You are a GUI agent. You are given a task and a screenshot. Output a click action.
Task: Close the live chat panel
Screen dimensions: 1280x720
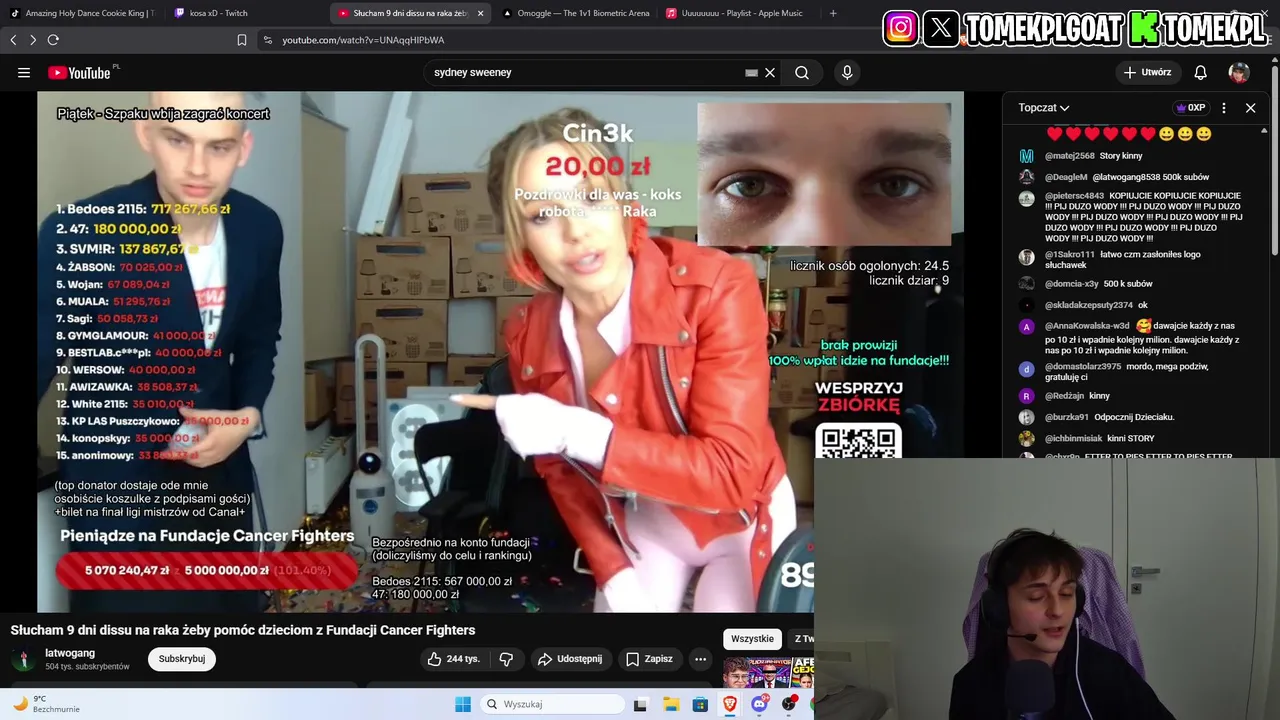(x=1250, y=108)
